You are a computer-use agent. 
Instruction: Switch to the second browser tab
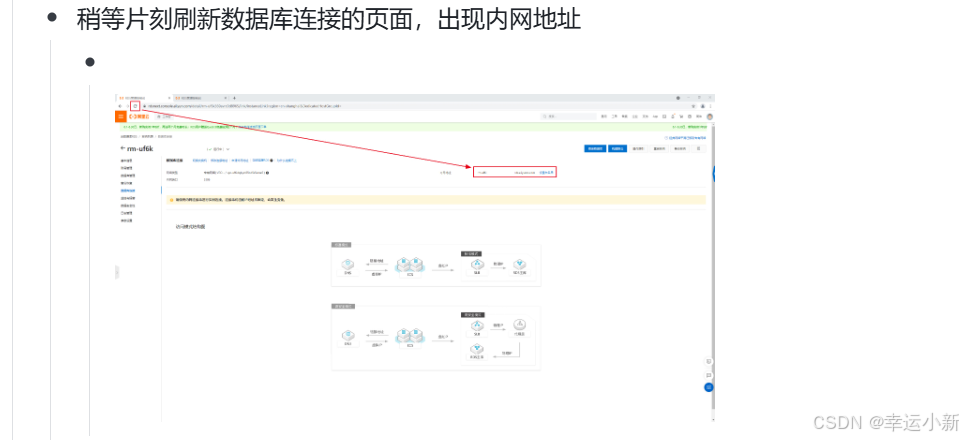200,98
